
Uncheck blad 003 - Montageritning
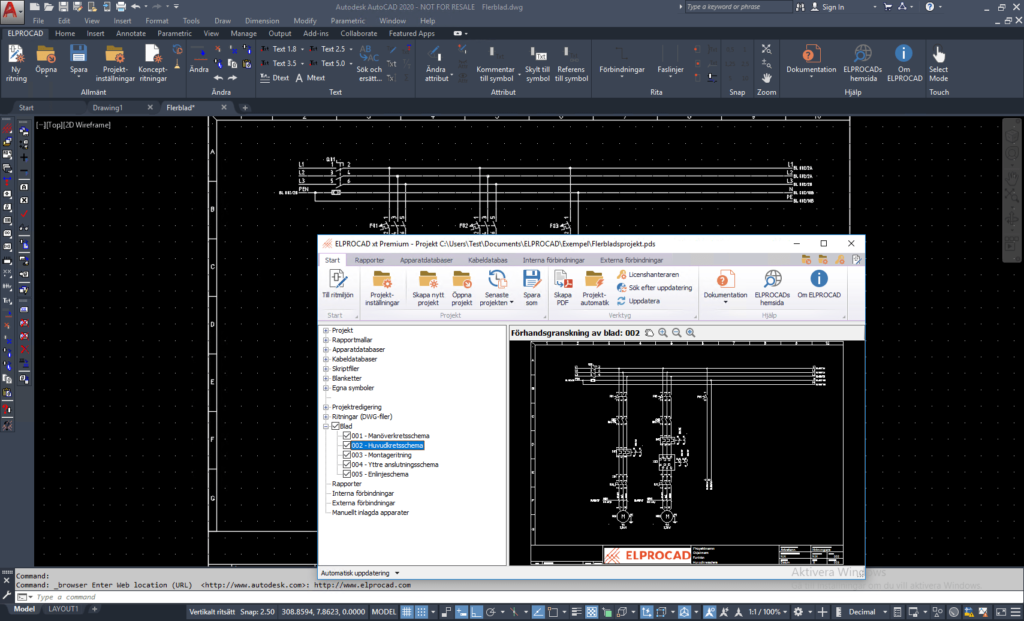347,455
